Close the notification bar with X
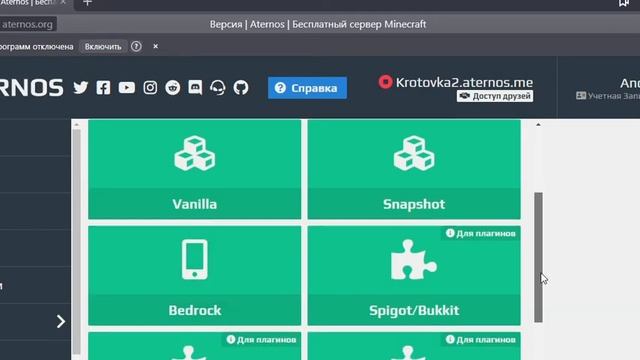The height and width of the screenshot is (360, 640). pos(156,47)
